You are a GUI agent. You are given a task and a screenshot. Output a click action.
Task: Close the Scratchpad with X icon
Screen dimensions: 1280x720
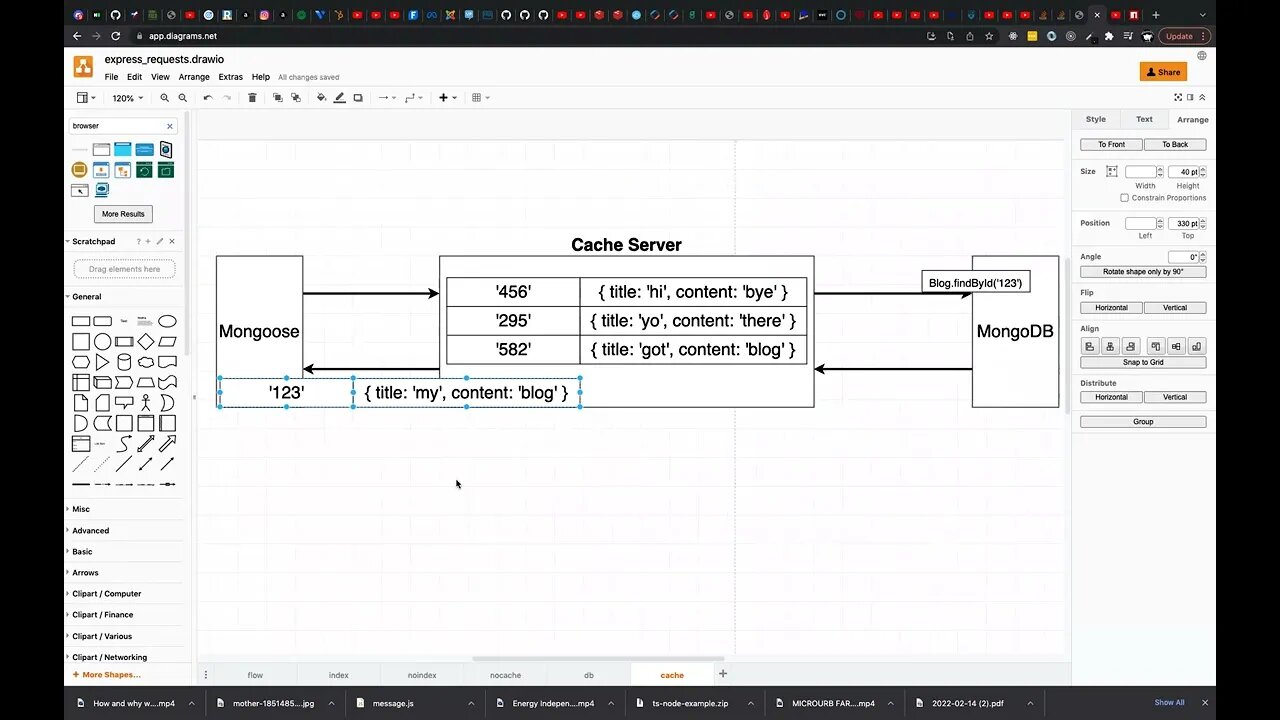point(172,241)
